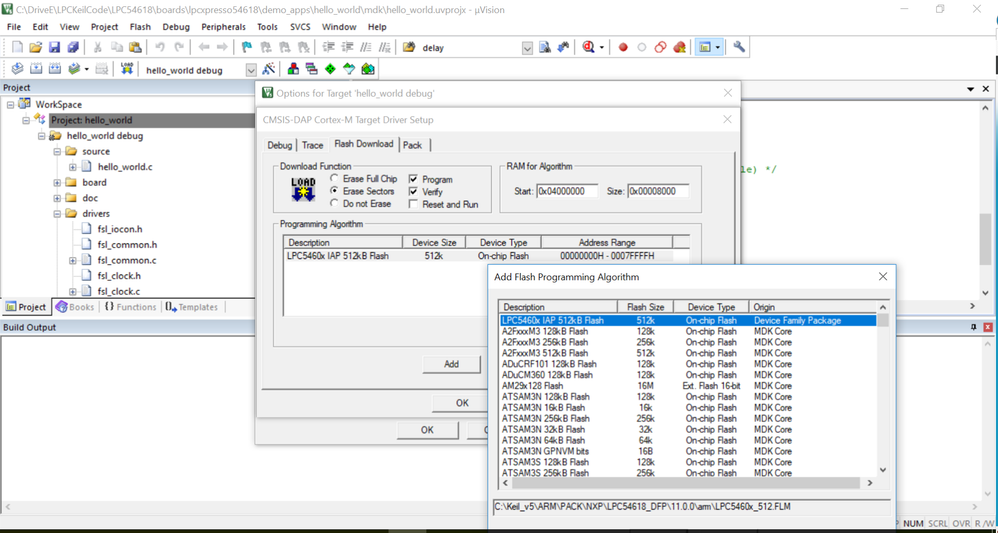Viewport: 998px width, 533px height.
Task: Insert a breakpoint with the red circle icon
Action: (x=623, y=48)
